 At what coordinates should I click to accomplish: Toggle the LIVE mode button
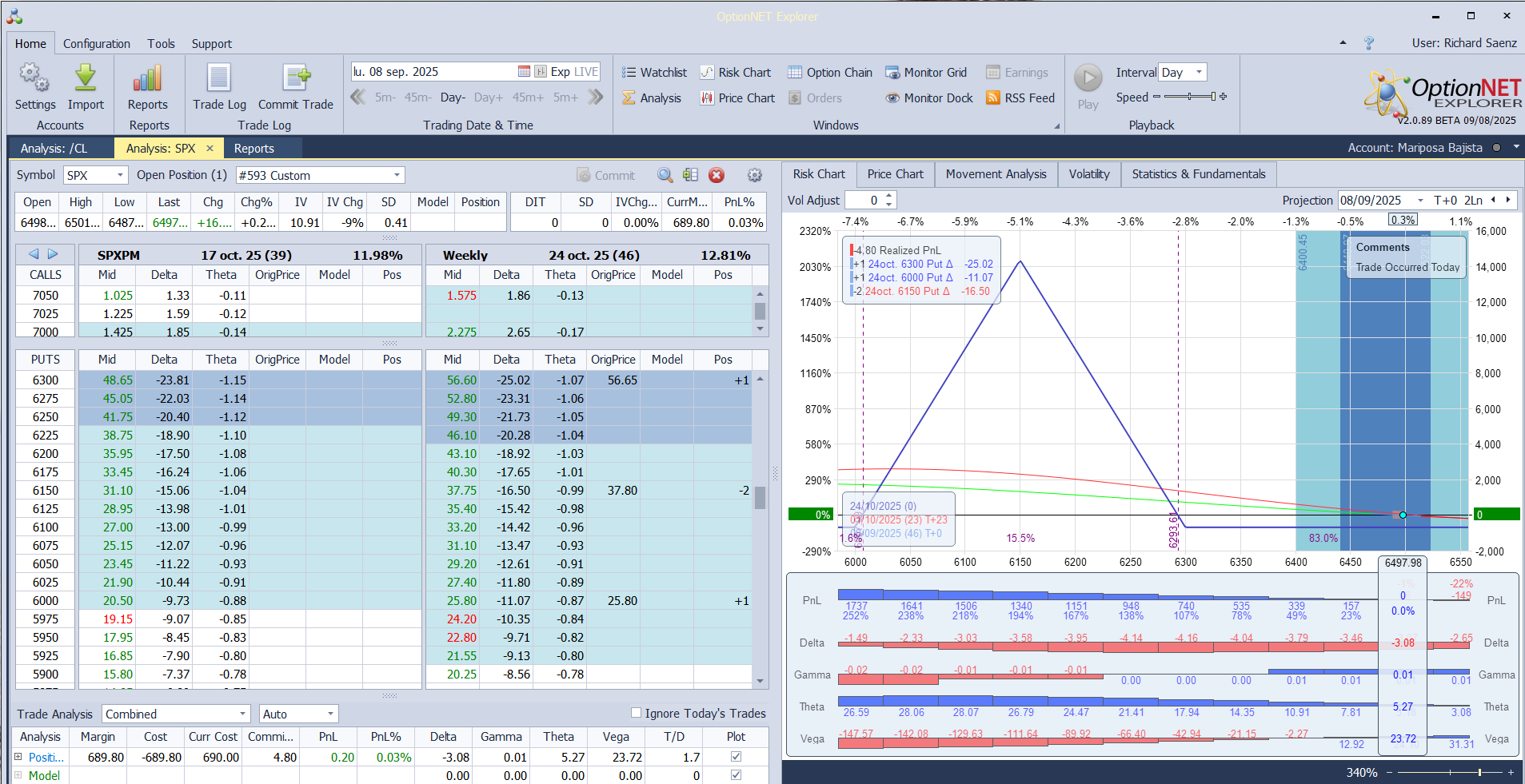[586, 72]
